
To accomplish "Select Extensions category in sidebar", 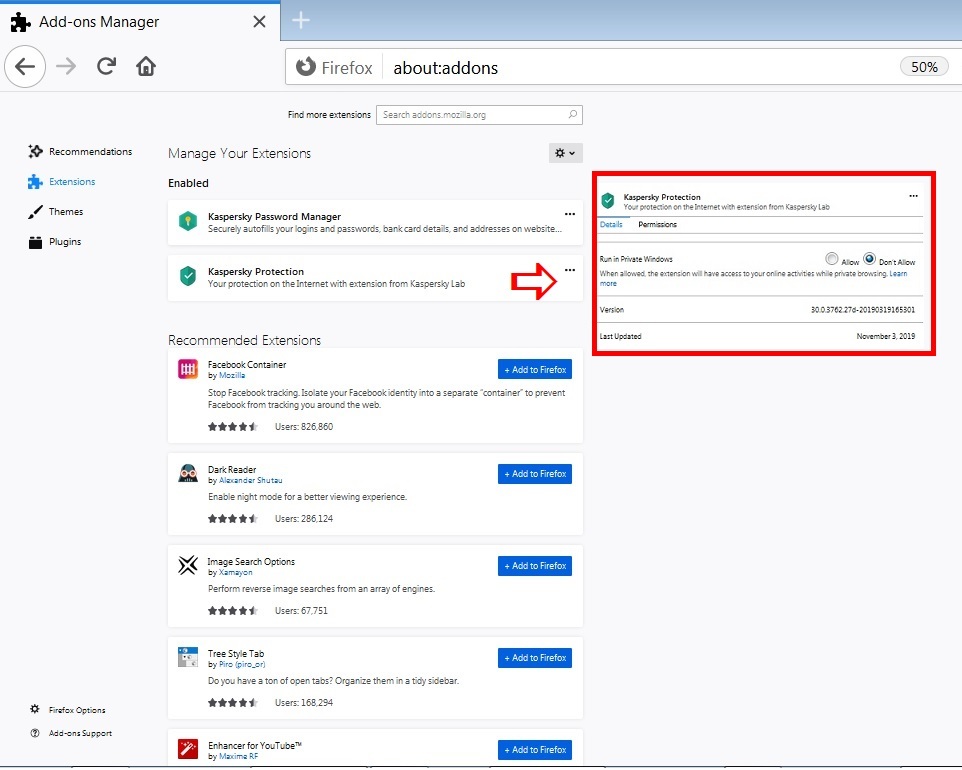I will (62, 182).
